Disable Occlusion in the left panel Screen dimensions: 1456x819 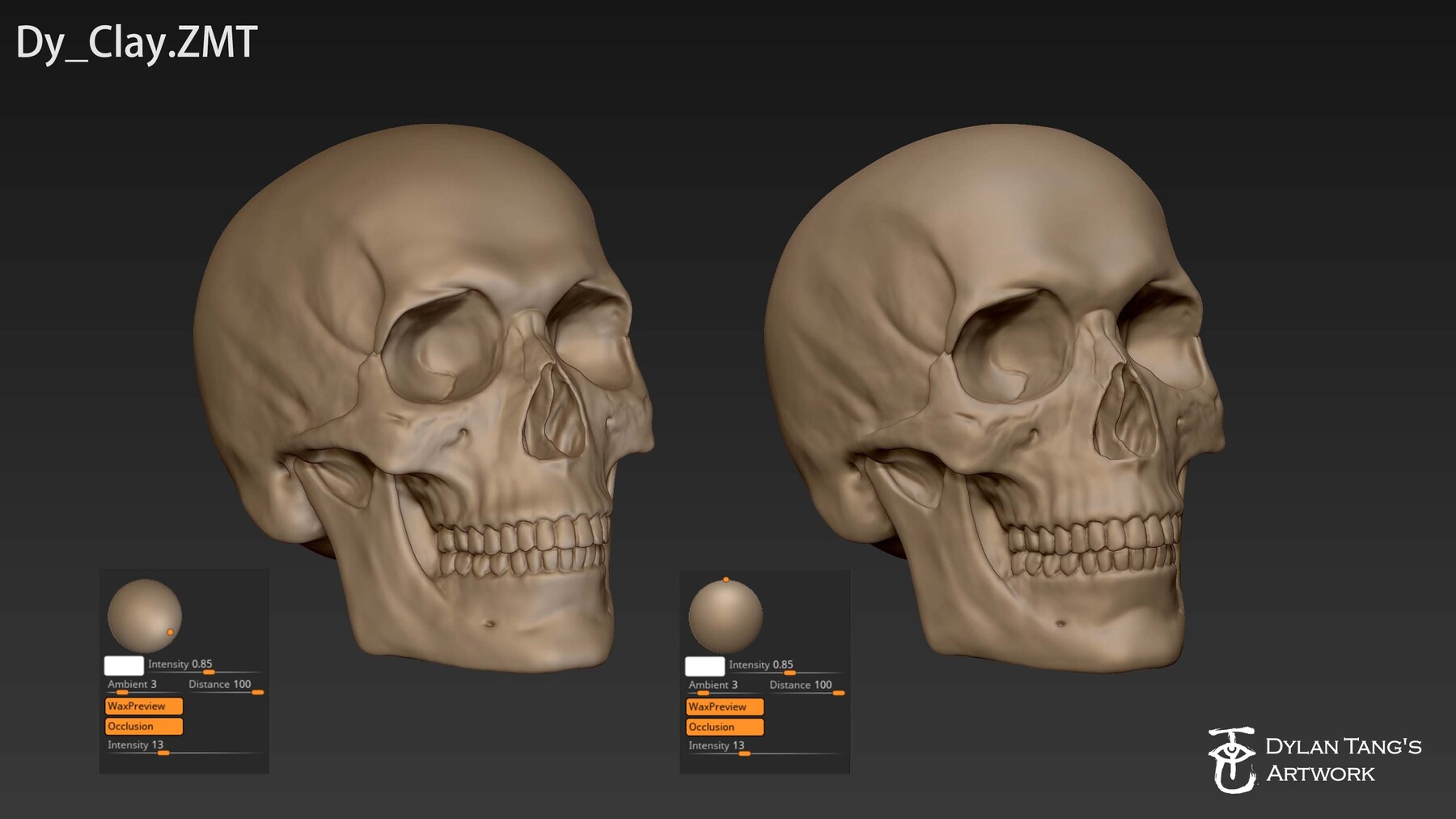point(142,726)
